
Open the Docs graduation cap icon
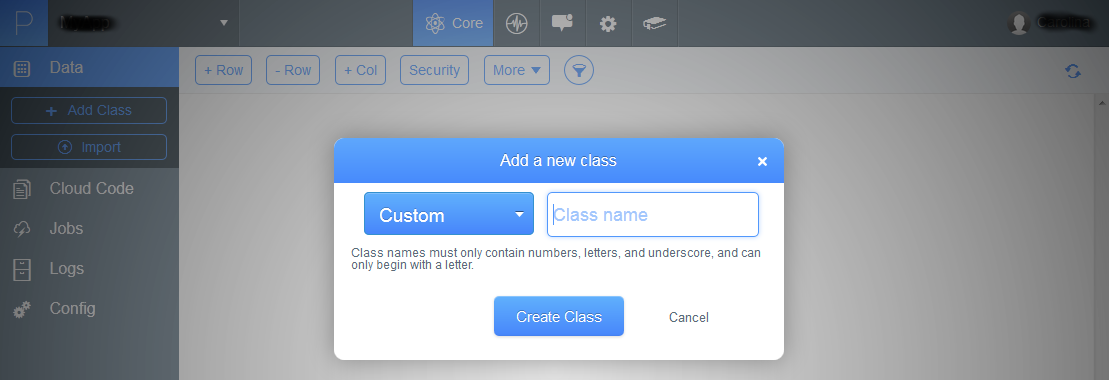pyautogui.click(x=654, y=23)
